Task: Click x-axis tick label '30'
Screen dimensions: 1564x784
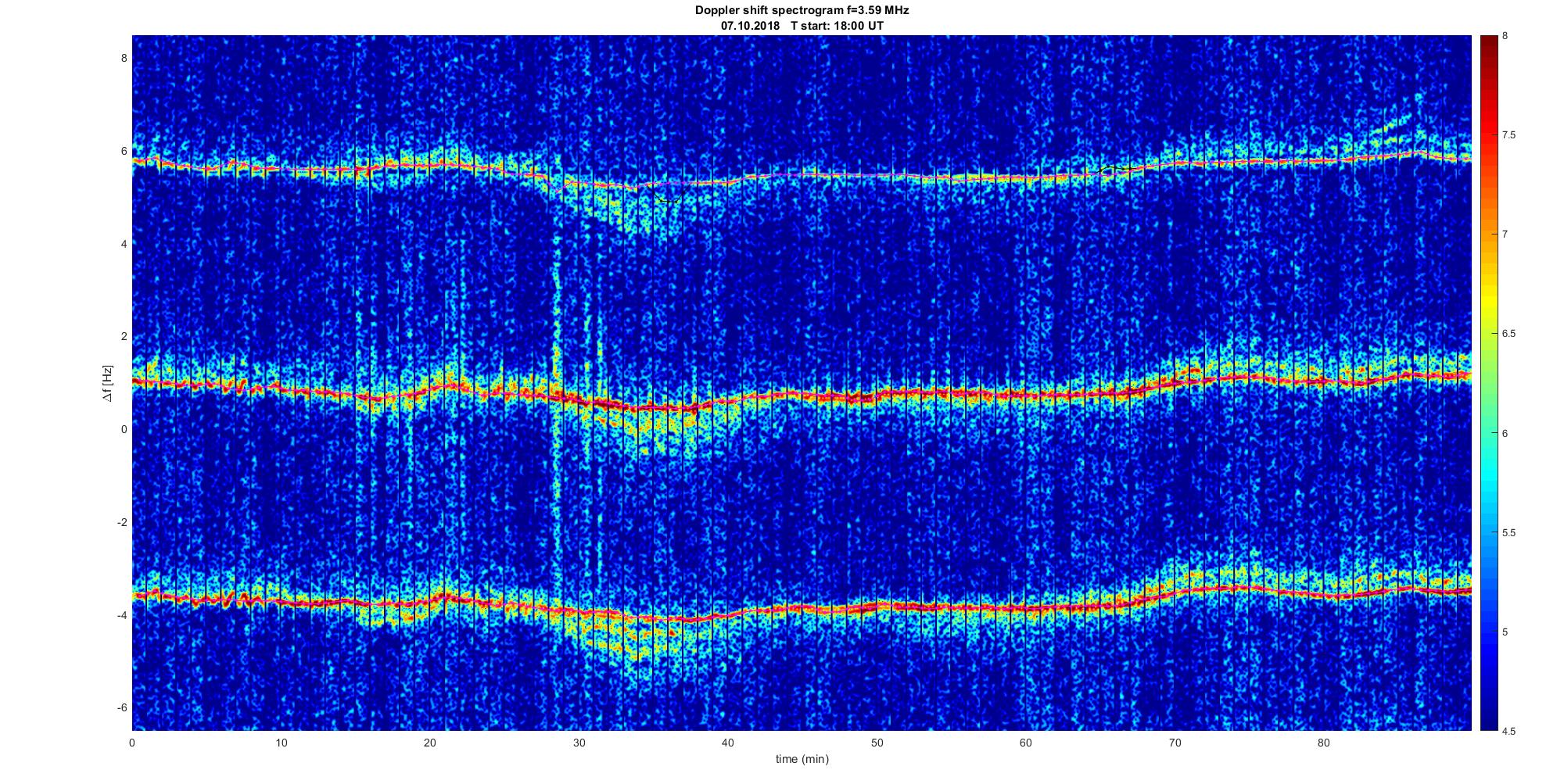Action: click(579, 742)
